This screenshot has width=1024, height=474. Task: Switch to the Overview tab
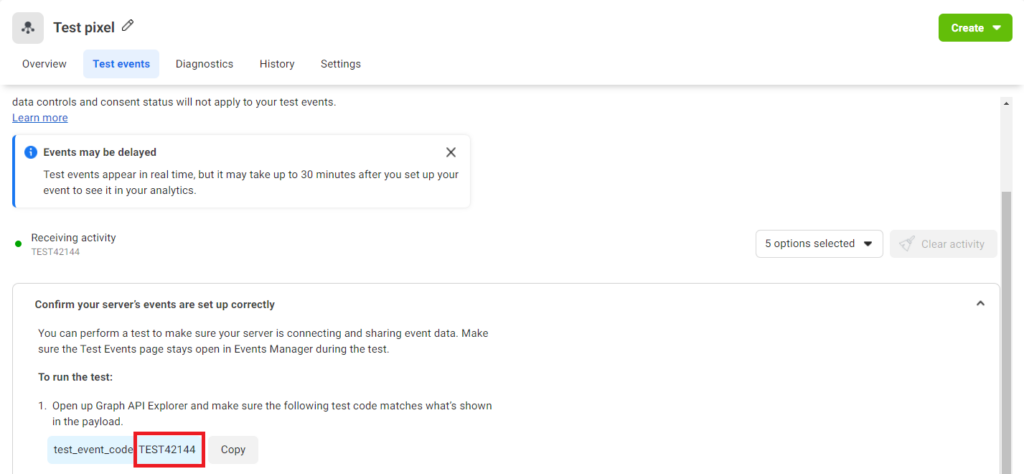(44, 64)
